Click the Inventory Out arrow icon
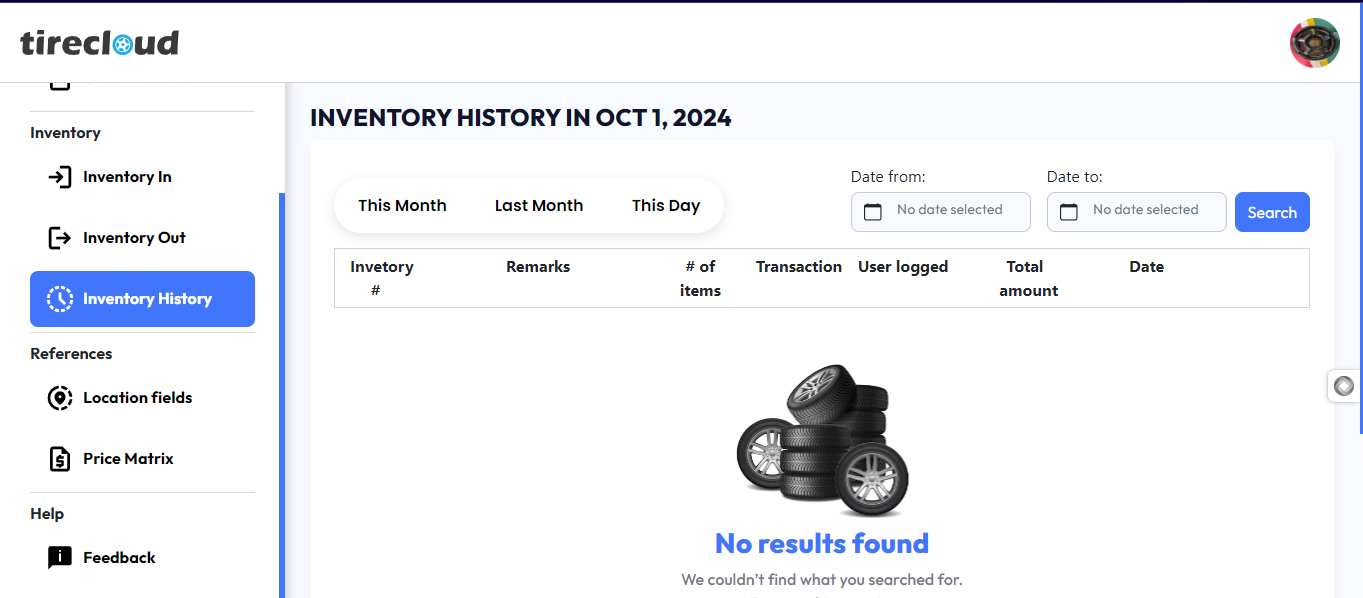This screenshot has height=598, width=1363. [60, 238]
